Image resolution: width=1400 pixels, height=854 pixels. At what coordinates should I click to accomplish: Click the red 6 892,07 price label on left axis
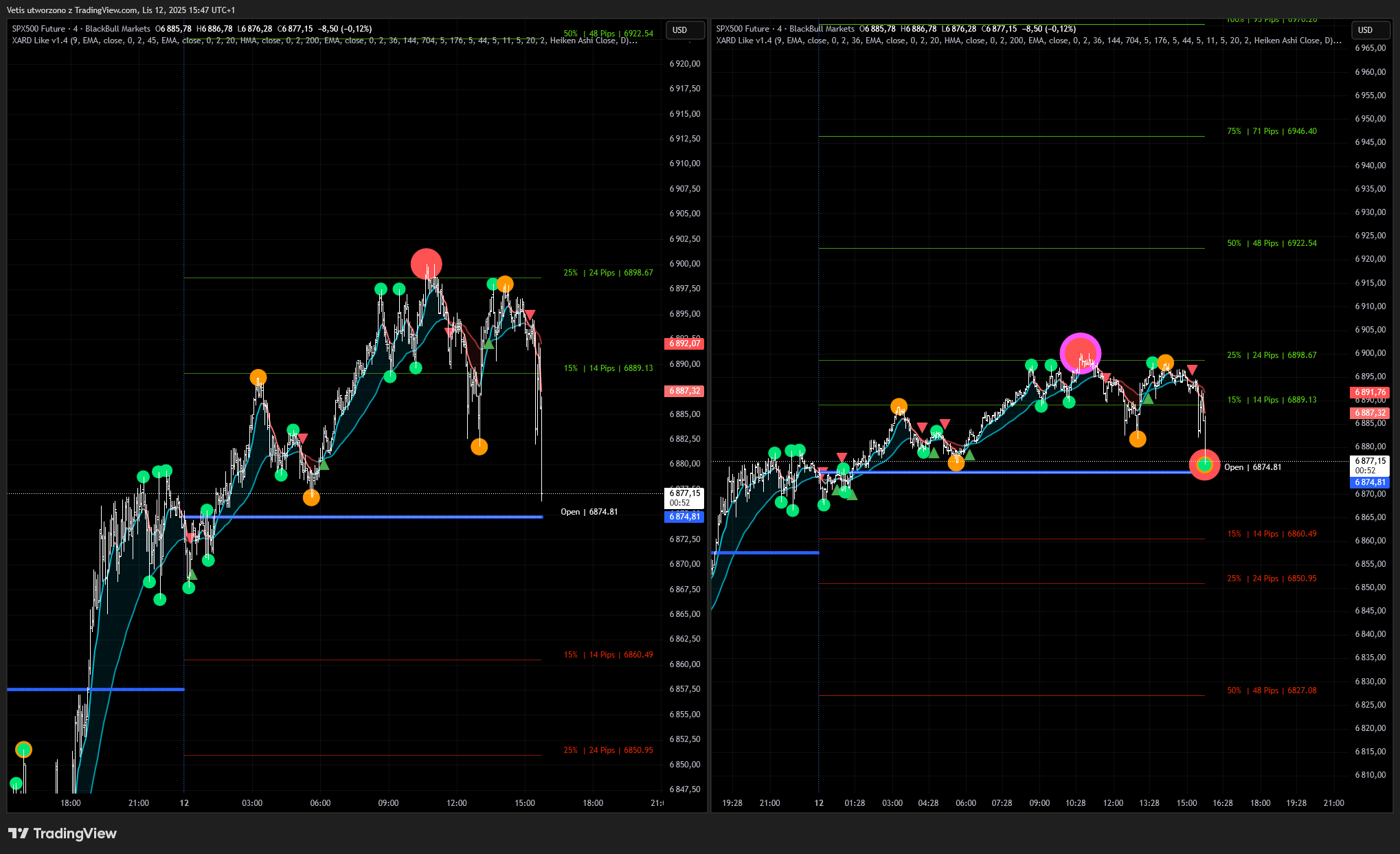684,343
